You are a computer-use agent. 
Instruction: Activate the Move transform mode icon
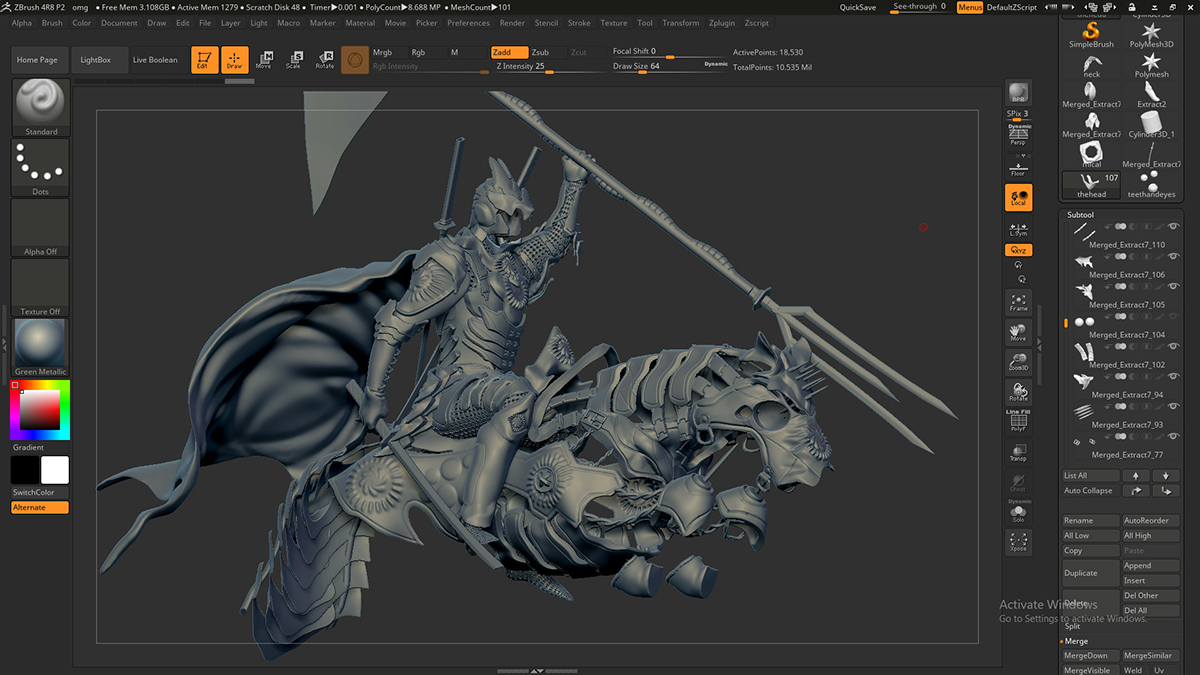point(264,60)
